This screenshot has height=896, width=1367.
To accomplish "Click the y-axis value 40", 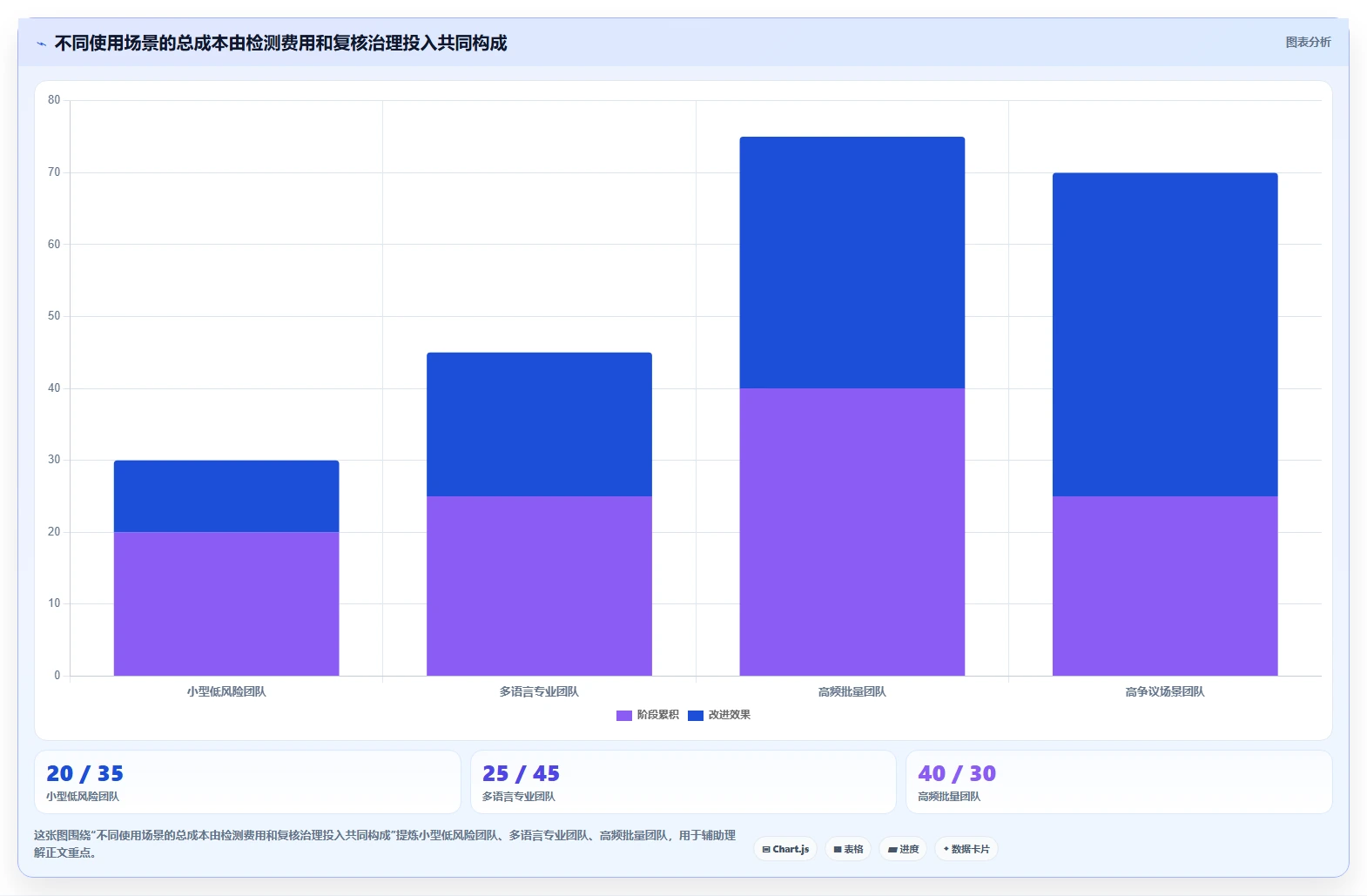I will coord(54,388).
